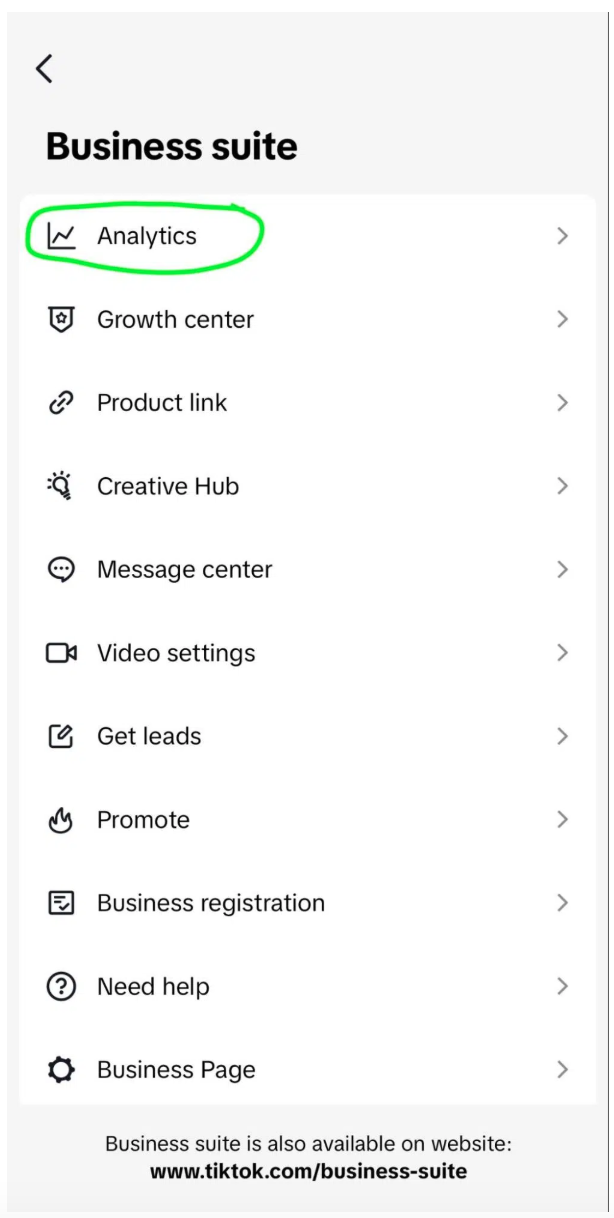The height and width of the screenshot is (1218, 614).
Task: Tap the Business Page text
Action: point(176,1070)
